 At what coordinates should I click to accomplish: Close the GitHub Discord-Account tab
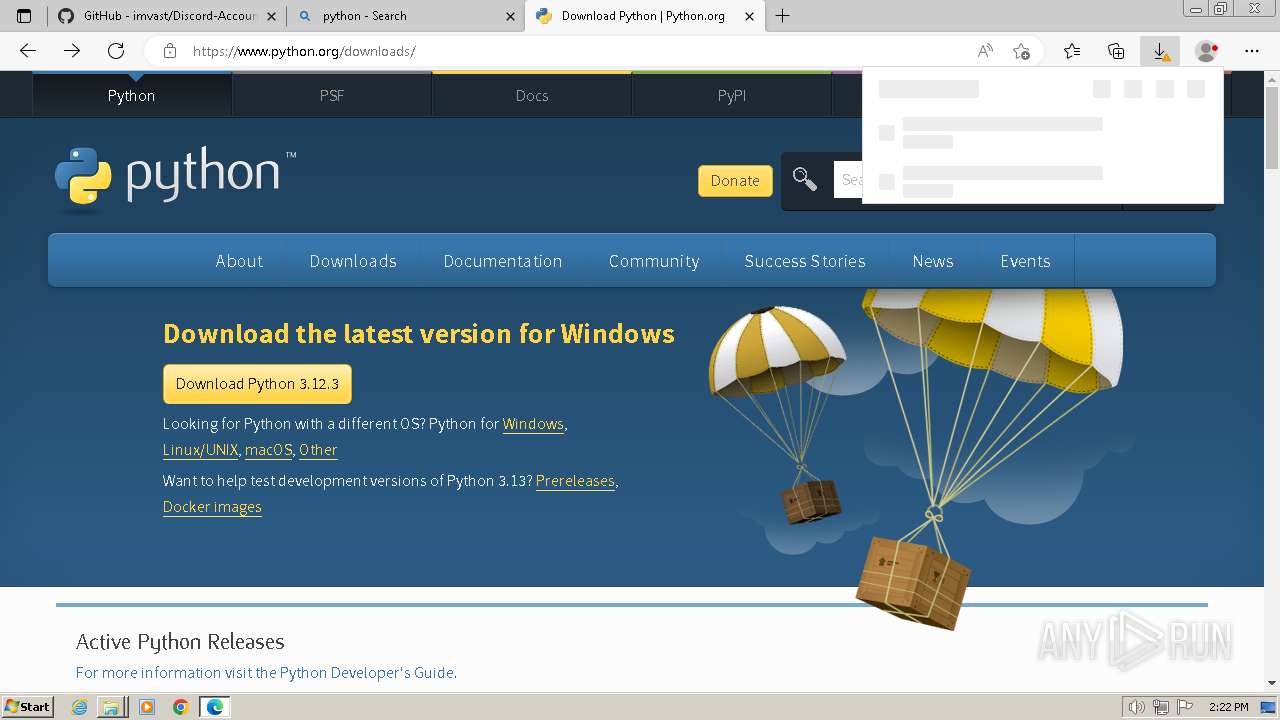click(271, 16)
